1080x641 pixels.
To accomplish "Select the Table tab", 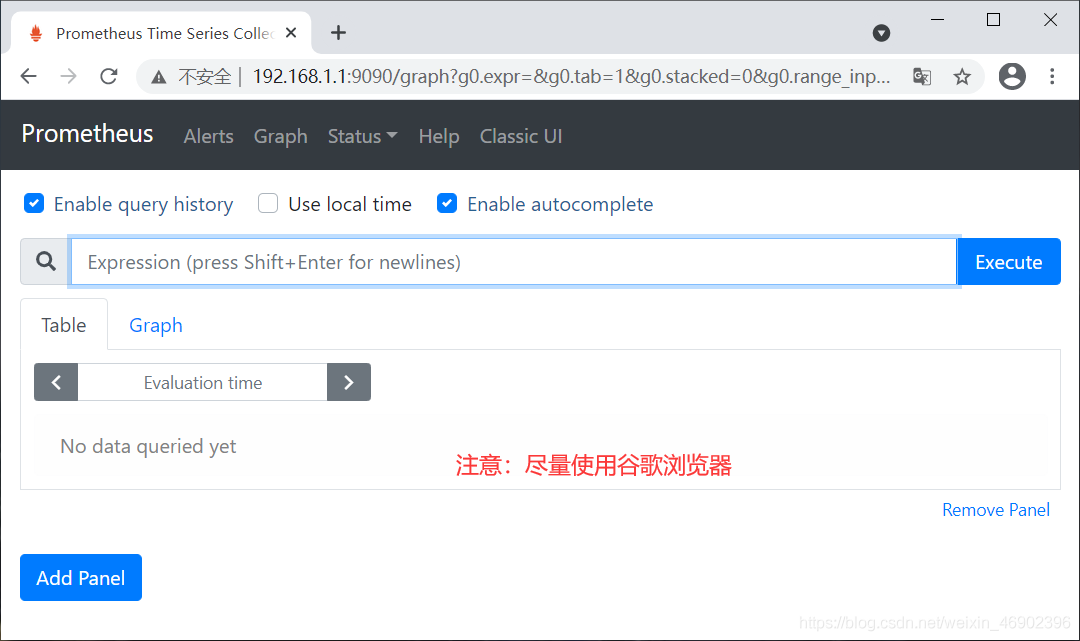I will (64, 325).
